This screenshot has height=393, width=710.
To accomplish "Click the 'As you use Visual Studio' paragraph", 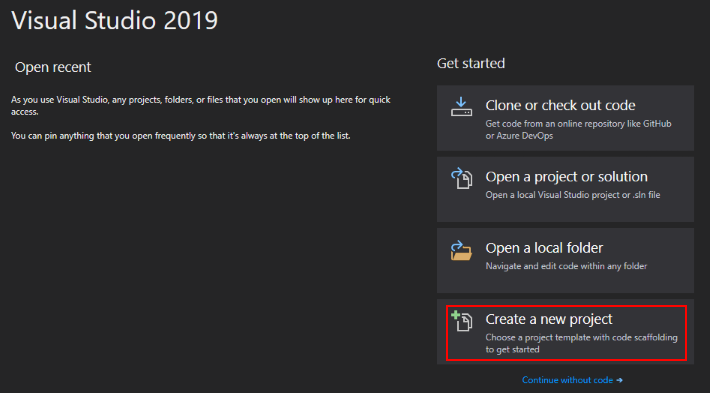I will (x=201, y=105).
